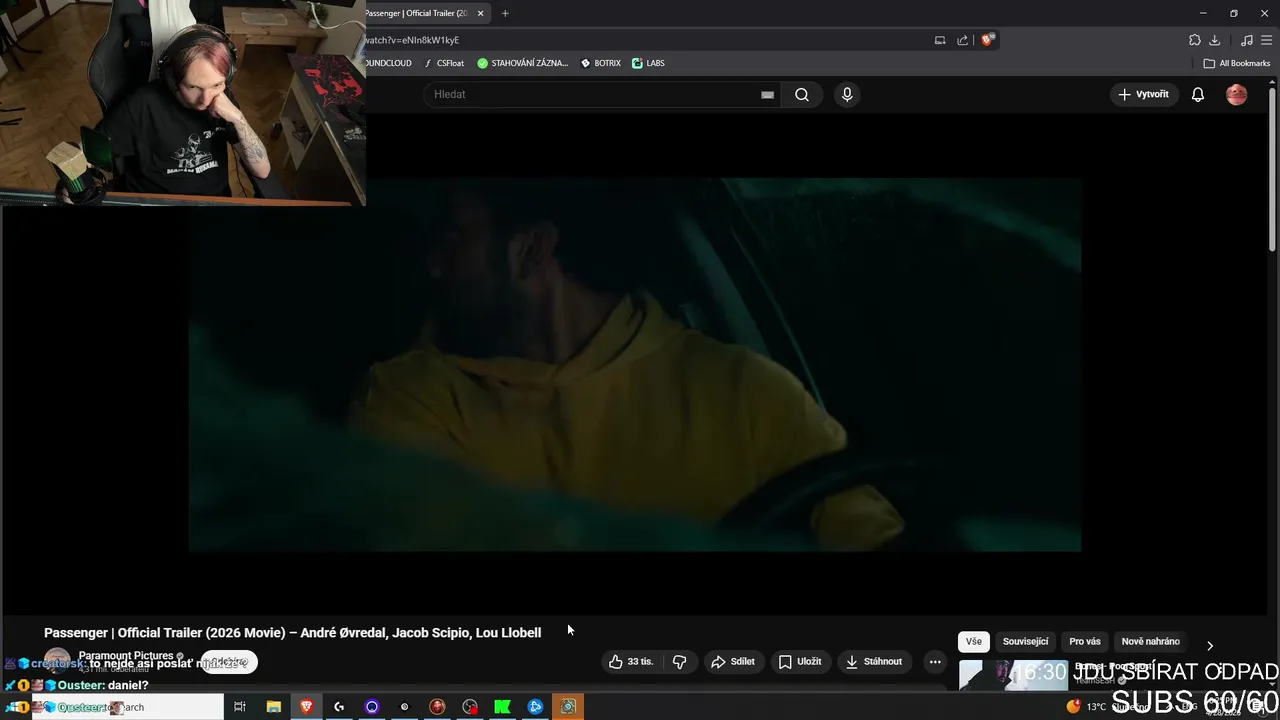Open the on-screen keyboard icon in the search box
Viewport: 1280px width, 720px height.
[x=767, y=94]
